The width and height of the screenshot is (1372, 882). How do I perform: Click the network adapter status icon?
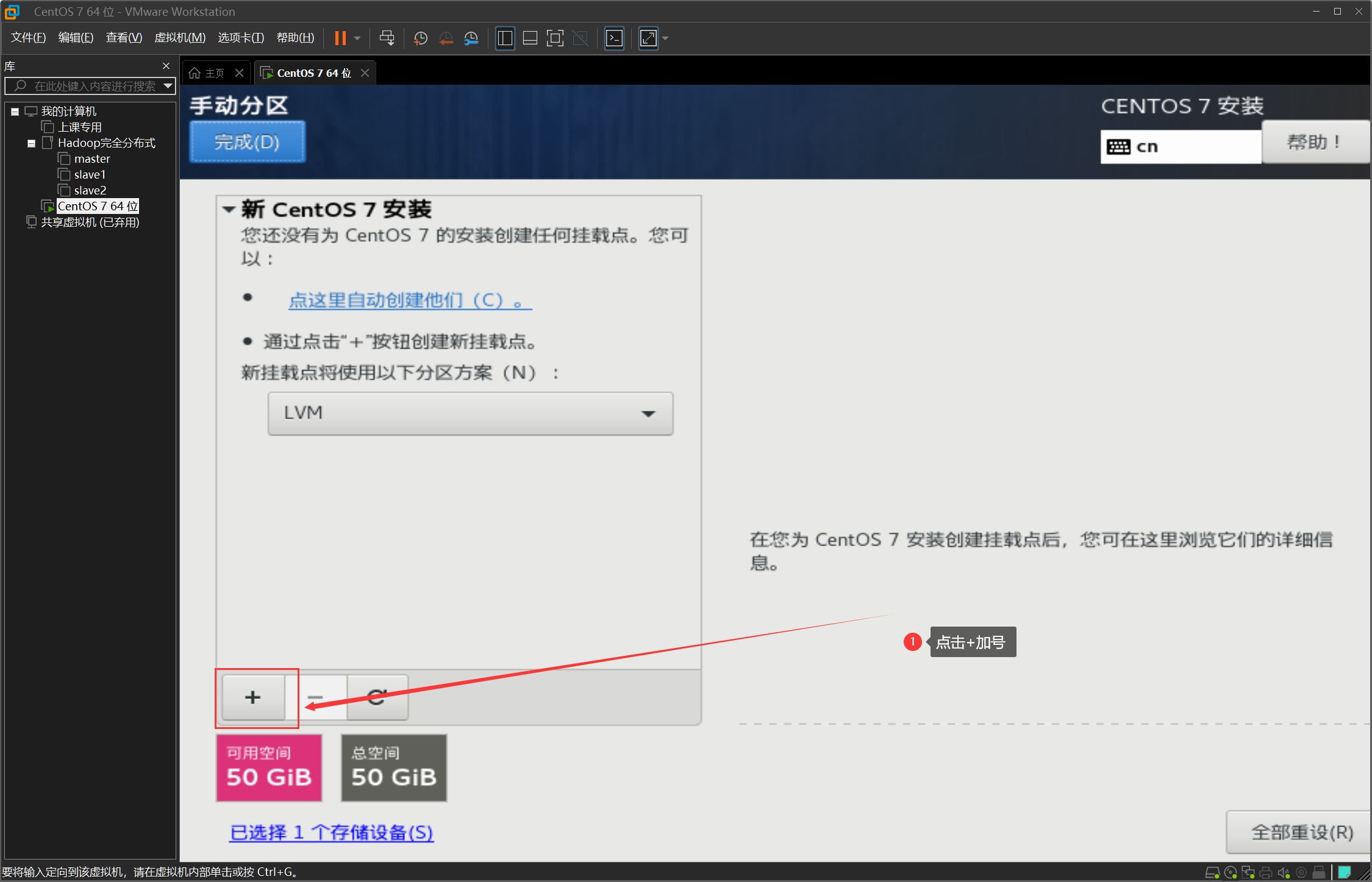1248,872
